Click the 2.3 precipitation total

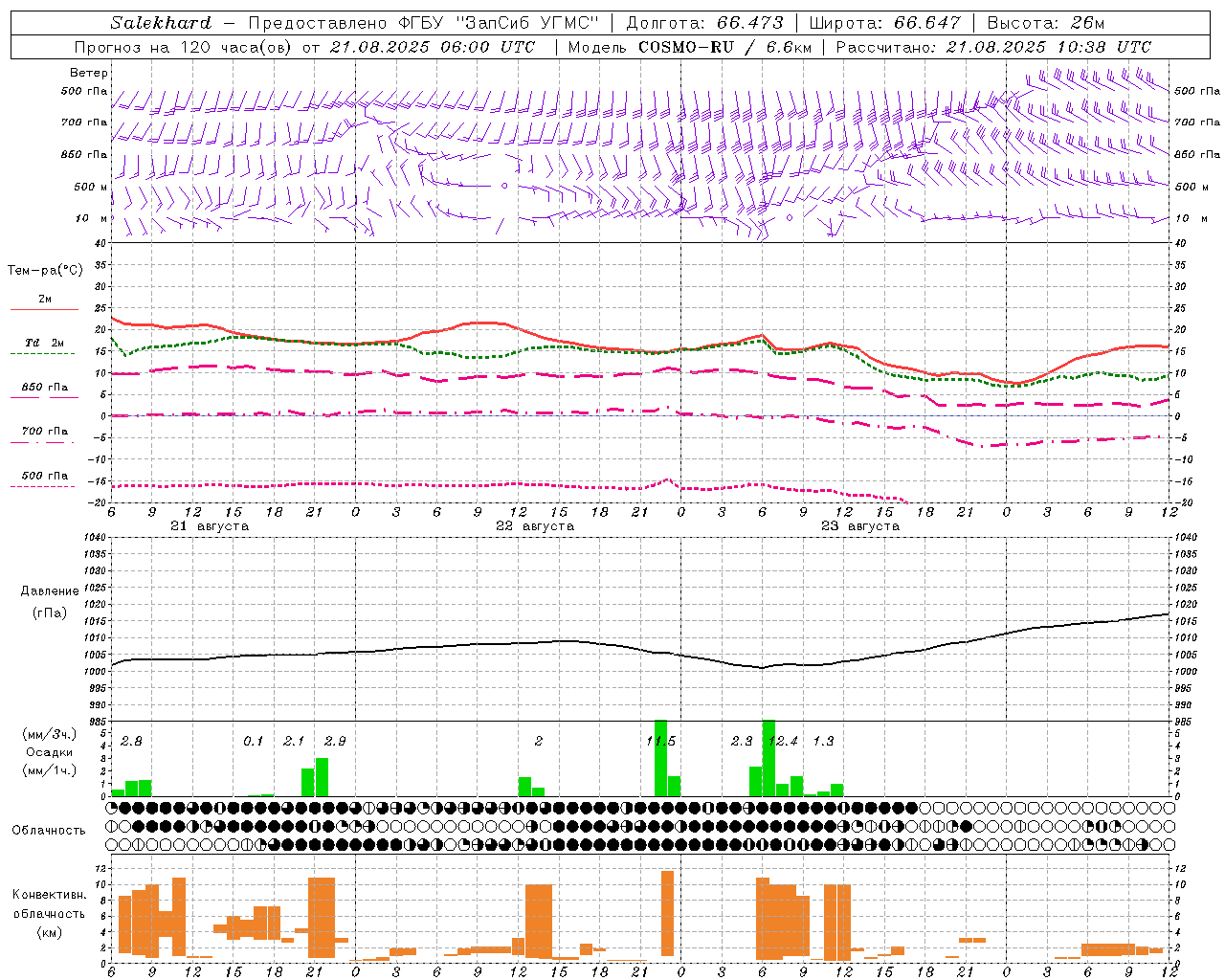pyautogui.click(x=742, y=741)
